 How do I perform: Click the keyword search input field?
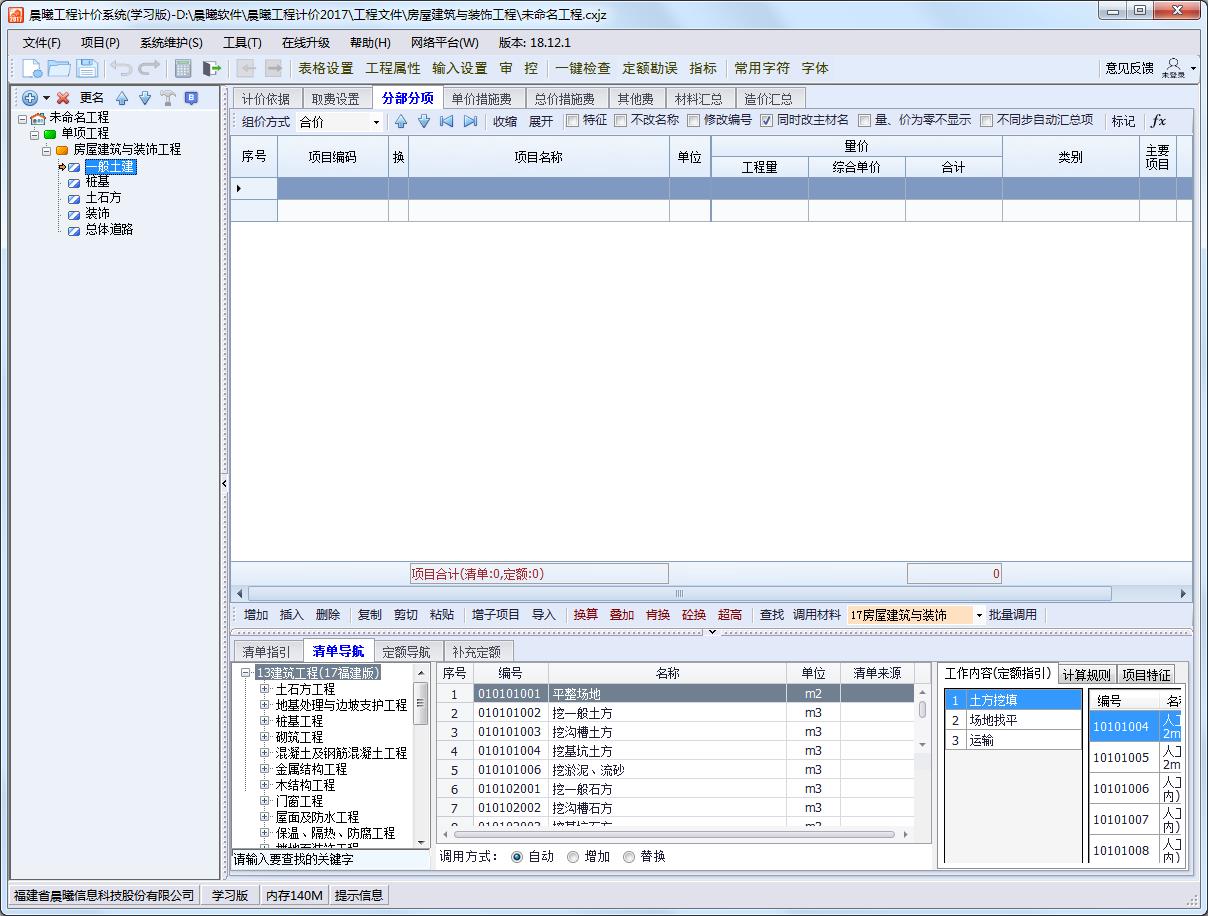pos(329,859)
